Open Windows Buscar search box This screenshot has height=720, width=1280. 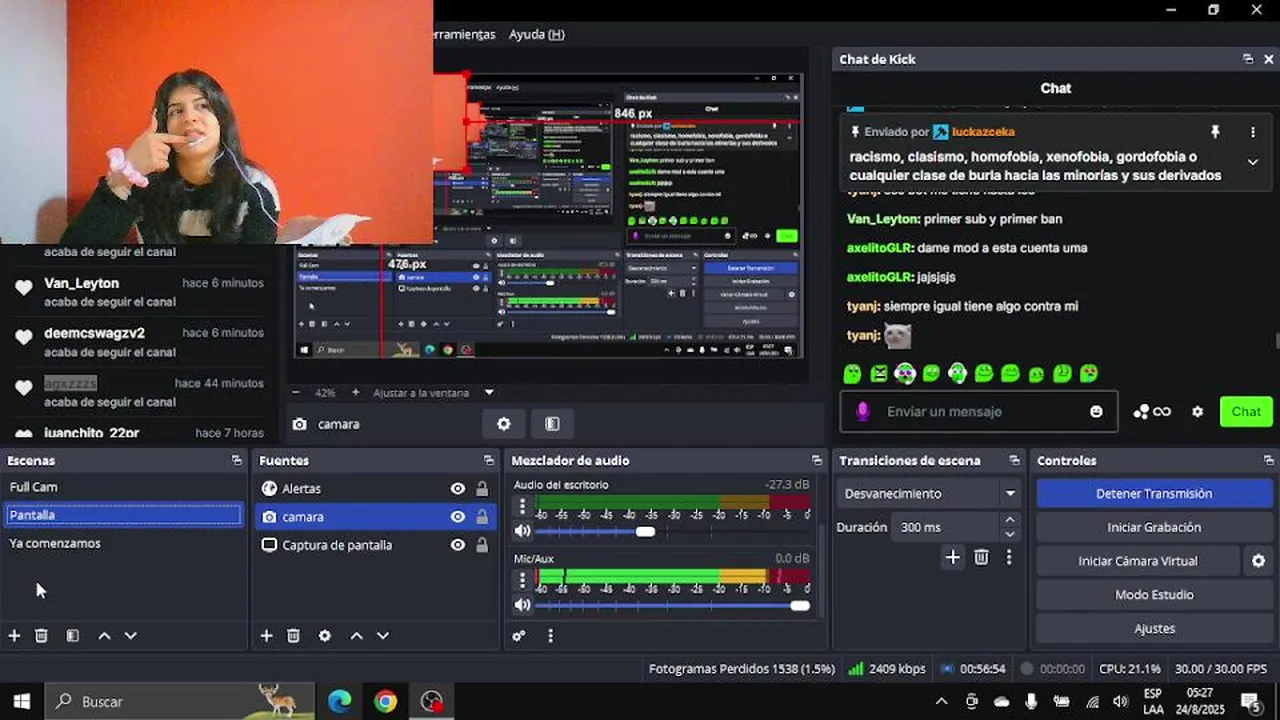pyautogui.click(x=180, y=702)
